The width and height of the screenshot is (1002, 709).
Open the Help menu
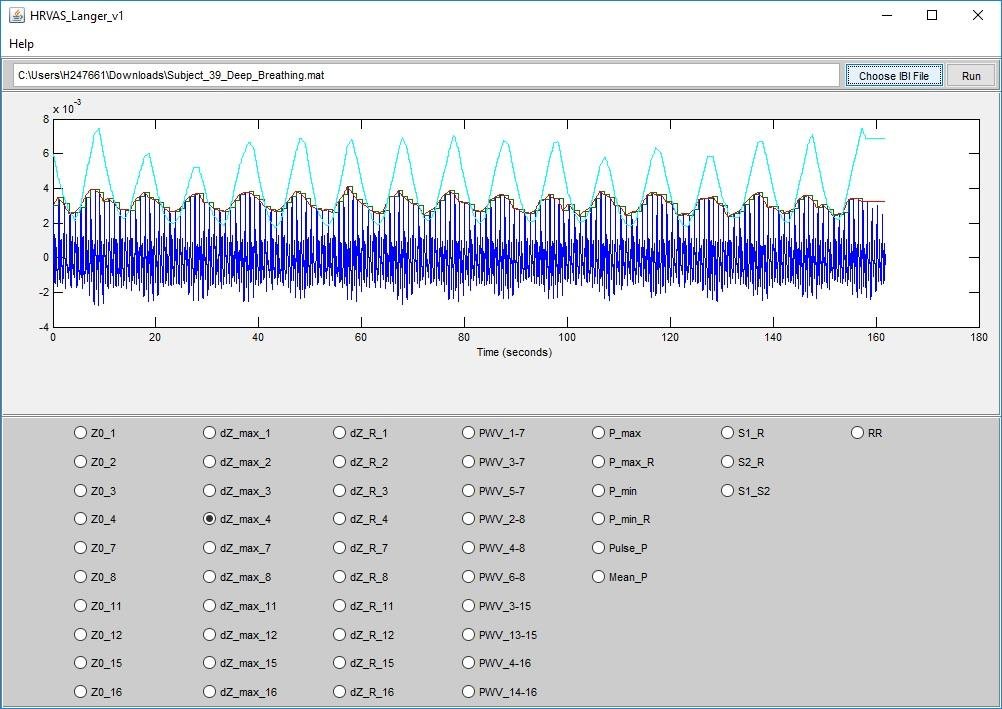pyautogui.click(x=22, y=44)
